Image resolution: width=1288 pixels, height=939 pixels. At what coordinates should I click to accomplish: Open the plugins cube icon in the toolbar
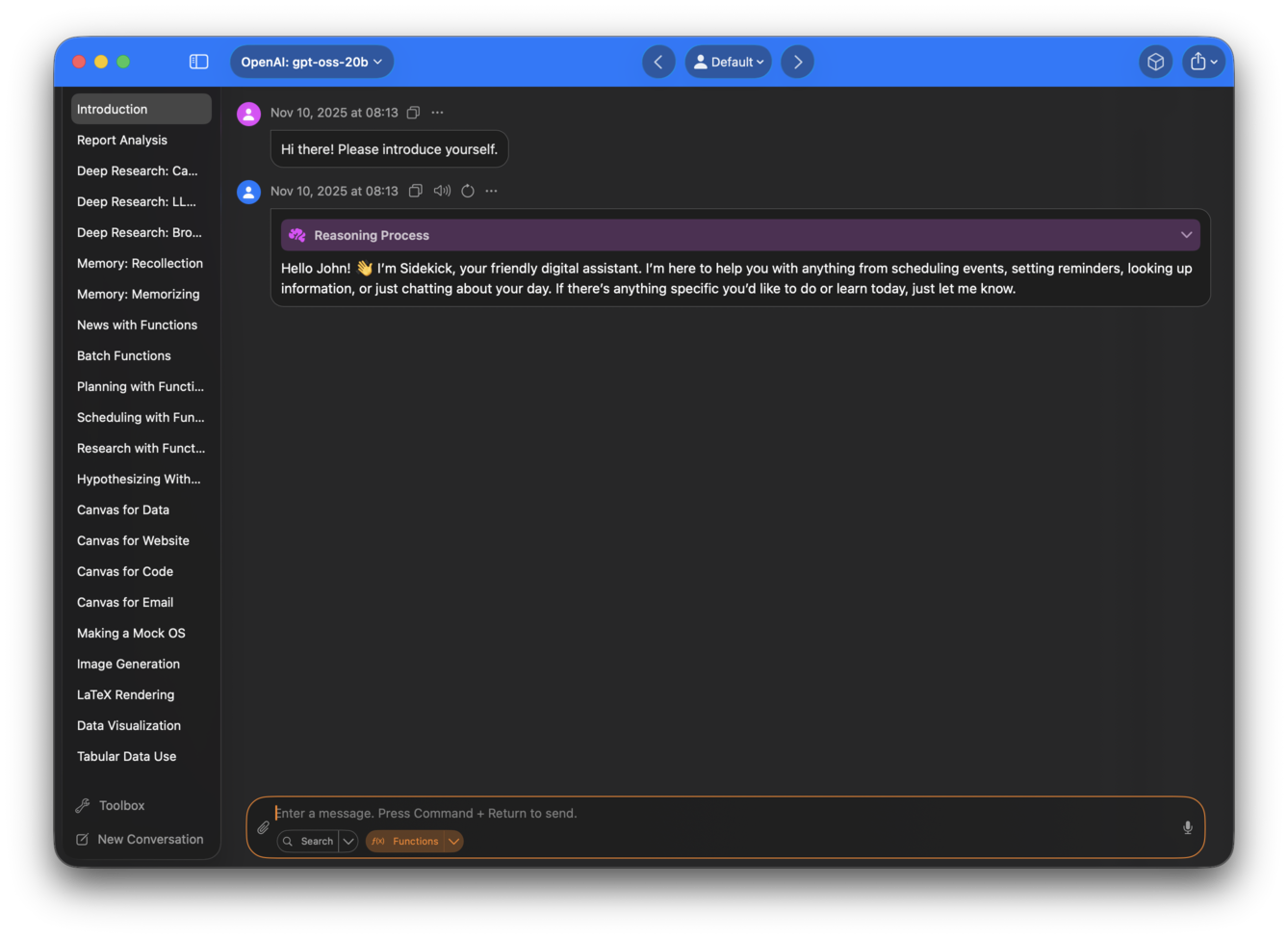coord(1155,61)
